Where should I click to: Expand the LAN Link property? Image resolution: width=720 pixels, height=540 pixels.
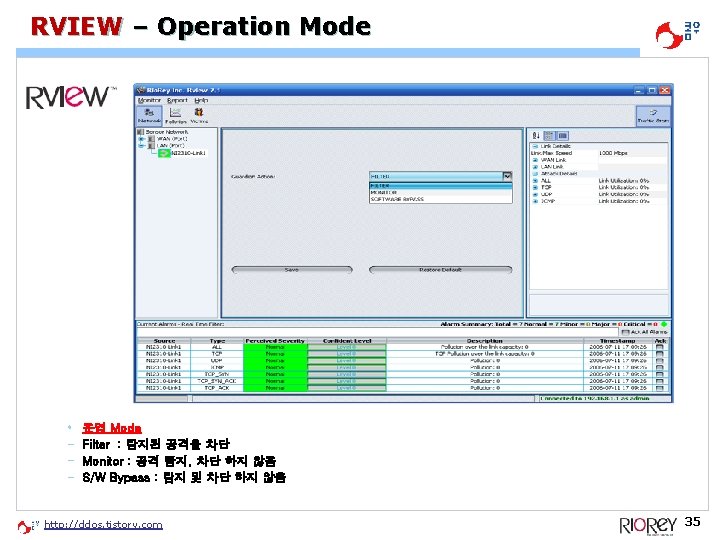[535, 167]
